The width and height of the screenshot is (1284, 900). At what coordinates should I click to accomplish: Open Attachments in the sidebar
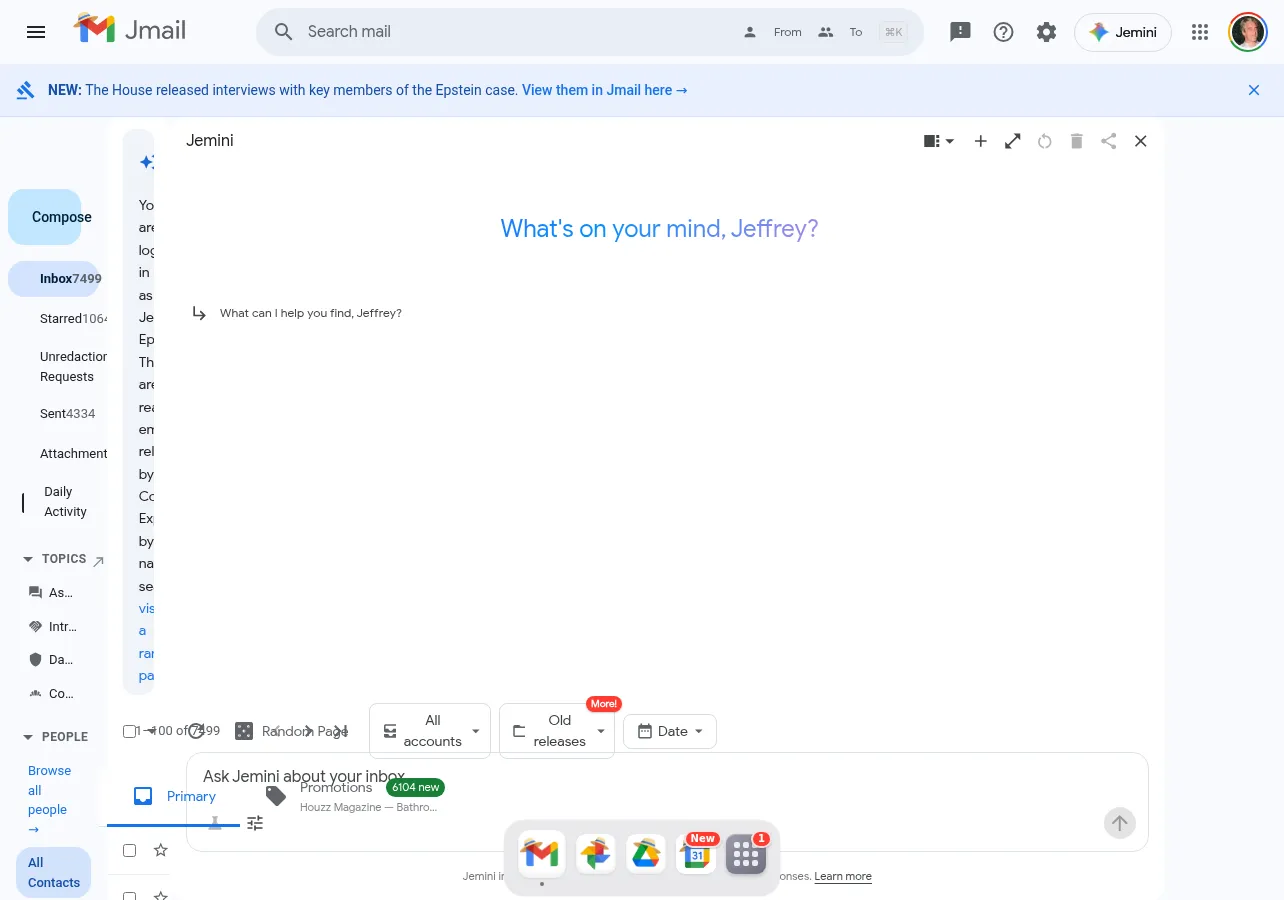point(73,453)
